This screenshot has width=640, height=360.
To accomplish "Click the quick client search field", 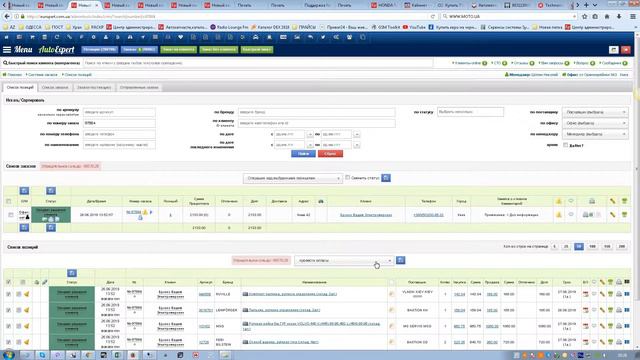I will click(x=258, y=63).
